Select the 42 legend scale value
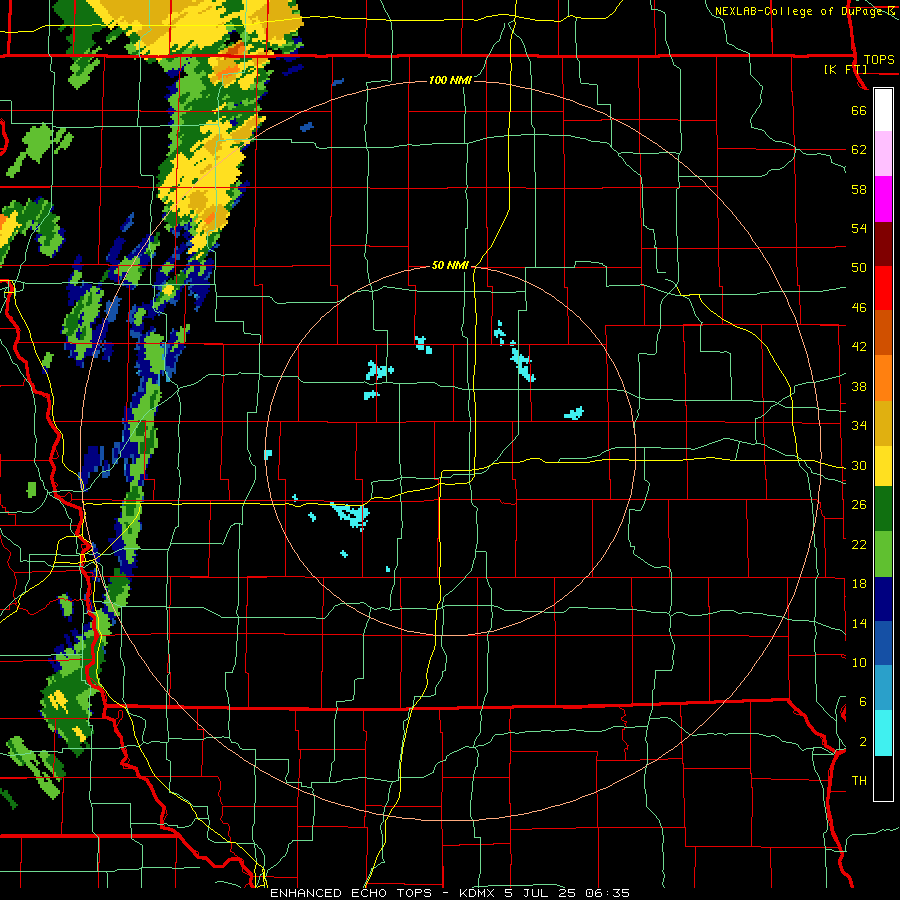 point(859,347)
